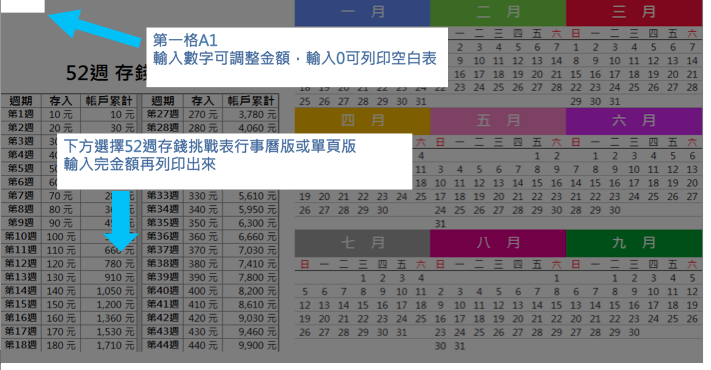
Task: Select the 第40週 row label
Action: pos(163,291)
